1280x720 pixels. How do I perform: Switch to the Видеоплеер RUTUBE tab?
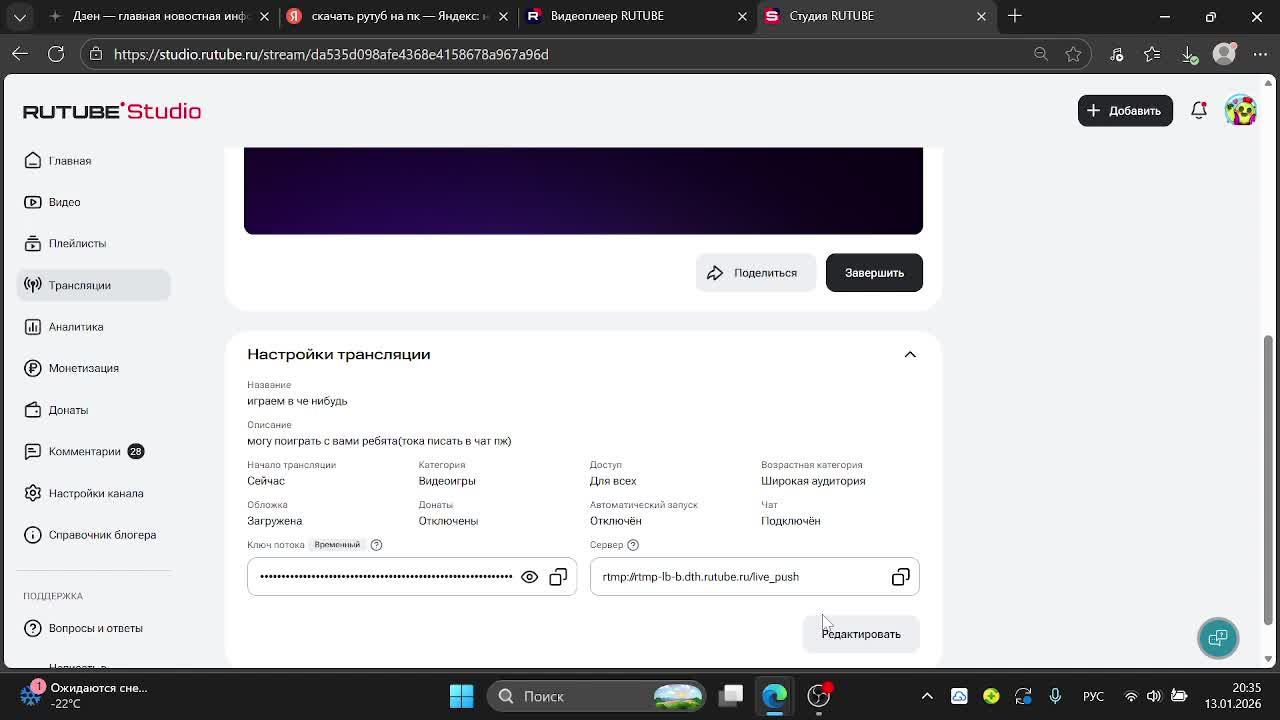coord(637,16)
